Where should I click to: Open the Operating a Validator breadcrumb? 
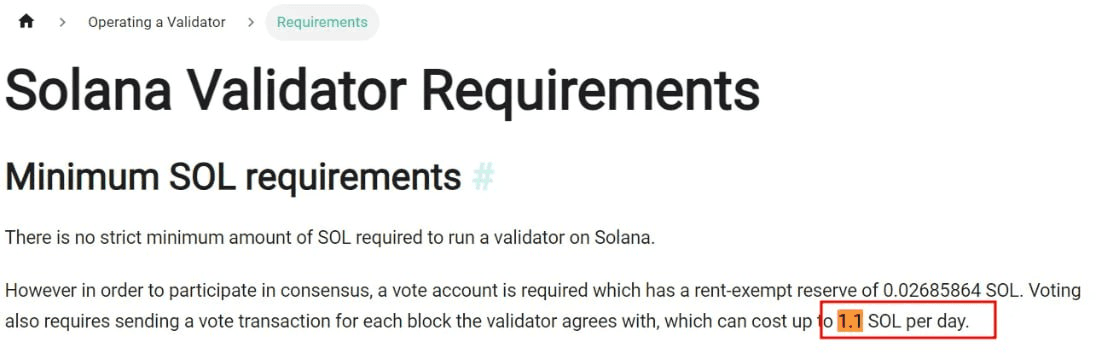point(156,22)
